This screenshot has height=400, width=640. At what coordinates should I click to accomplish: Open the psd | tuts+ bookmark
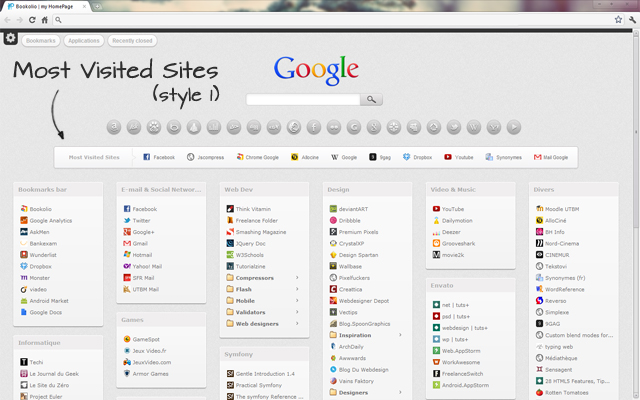(x=451, y=316)
